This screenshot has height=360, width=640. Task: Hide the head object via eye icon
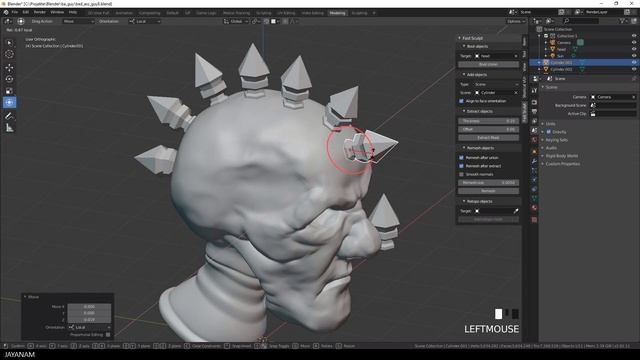634,49
